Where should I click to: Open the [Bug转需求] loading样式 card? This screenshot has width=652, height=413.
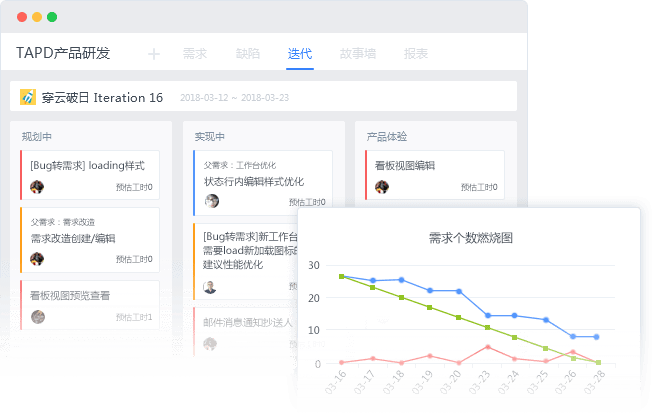pyautogui.click(x=90, y=175)
